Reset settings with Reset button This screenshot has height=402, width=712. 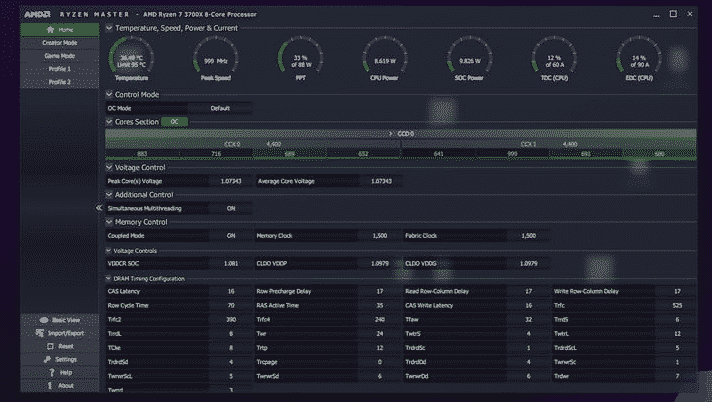[x=59, y=346]
